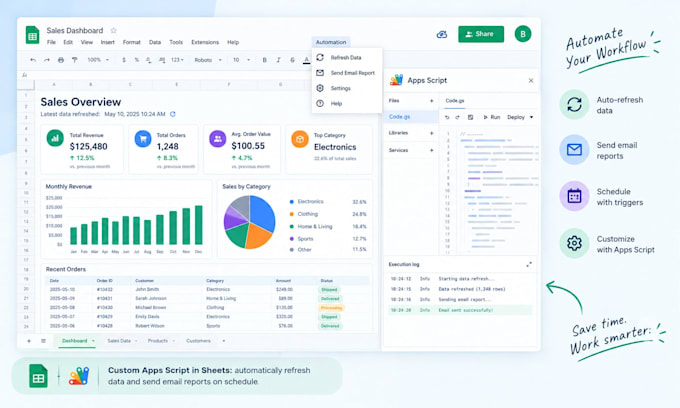
Task: Run the Apps Script code
Action: [492, 117]
